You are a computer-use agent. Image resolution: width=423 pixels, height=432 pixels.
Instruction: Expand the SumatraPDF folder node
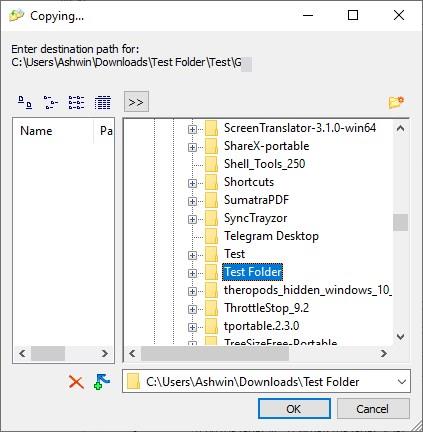coord(192,201)
